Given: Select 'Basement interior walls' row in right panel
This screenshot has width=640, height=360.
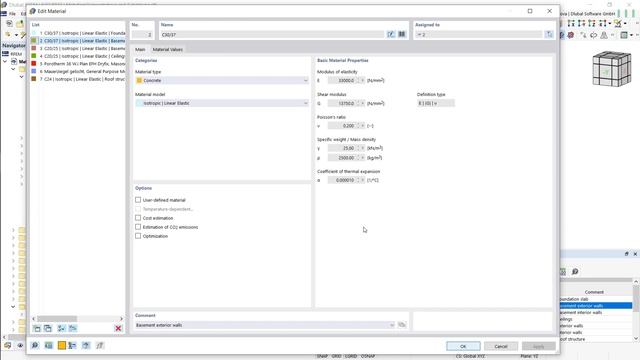Looking at the screenshot, I should coord(596,312).
